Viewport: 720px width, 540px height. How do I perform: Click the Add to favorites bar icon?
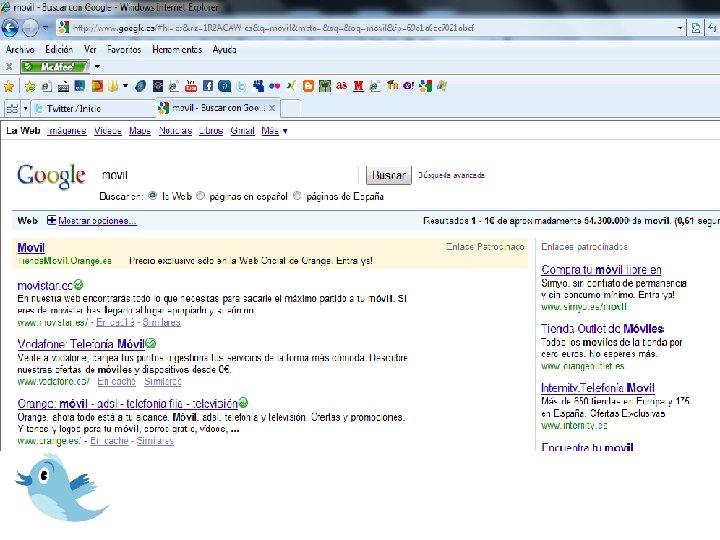30,86
